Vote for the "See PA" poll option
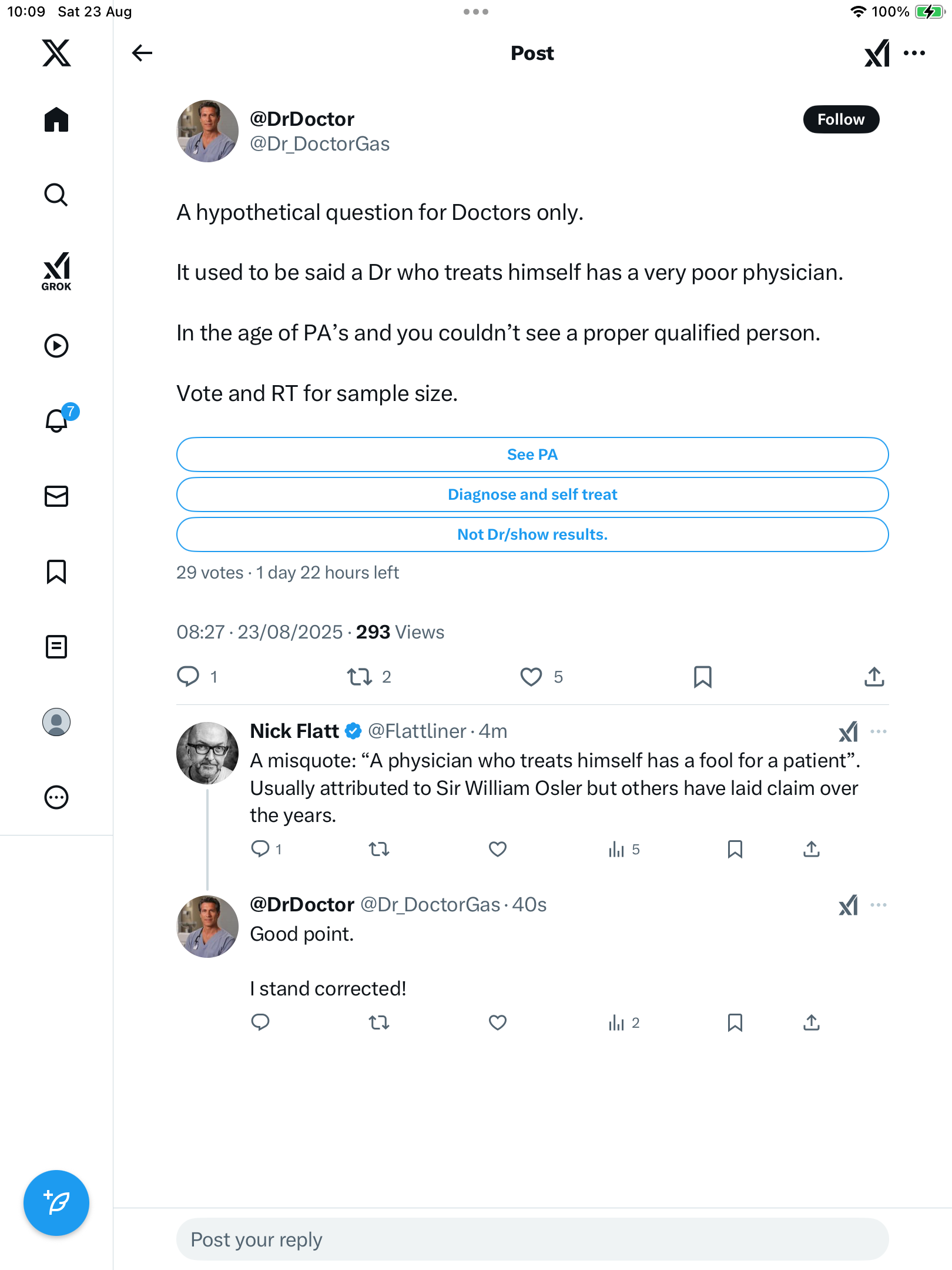The height and width of the screenshot is (1270, 952). coord(532,454)
